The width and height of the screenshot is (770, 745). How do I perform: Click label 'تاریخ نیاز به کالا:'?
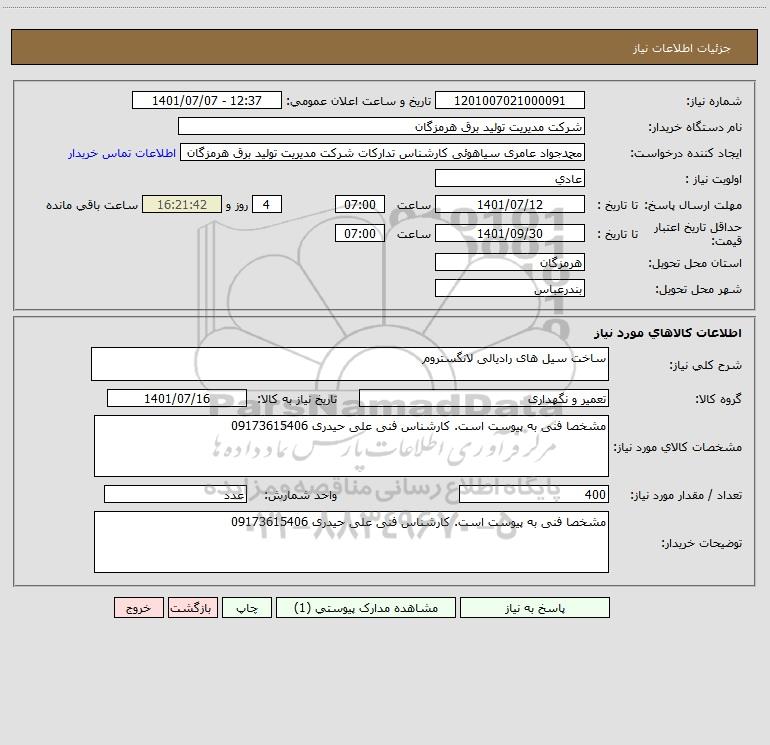pyautogui.click(x=297, y=399)
